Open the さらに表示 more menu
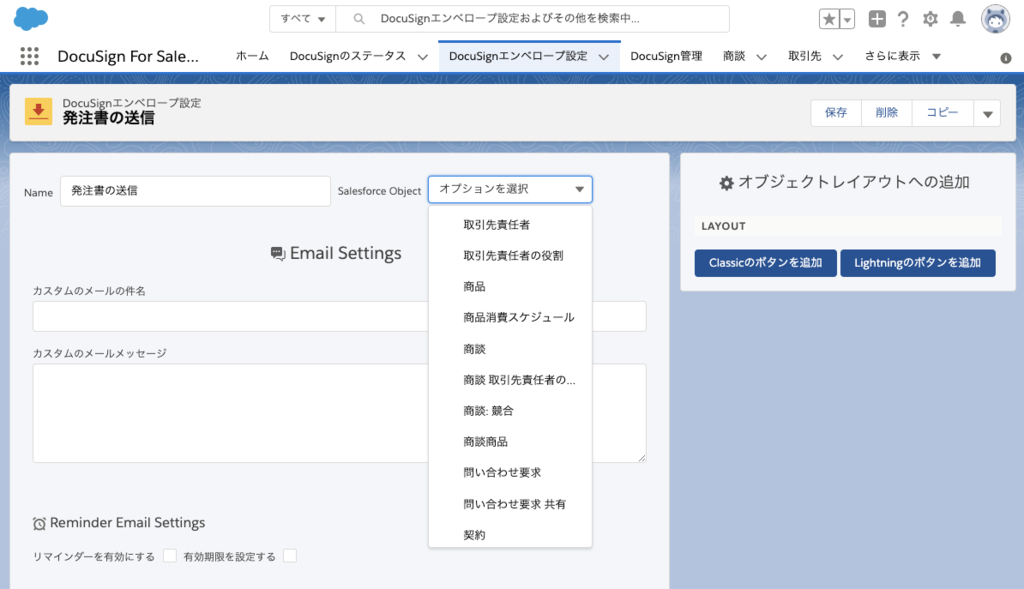The width and height of the screenshot is (1024, 589). [903, 56]
